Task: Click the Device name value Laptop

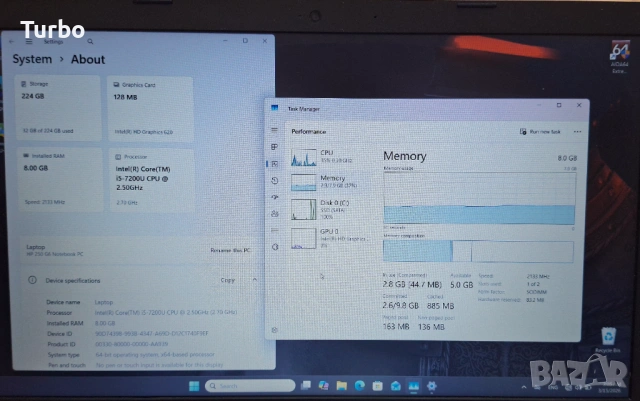Action: click(104, 302)
